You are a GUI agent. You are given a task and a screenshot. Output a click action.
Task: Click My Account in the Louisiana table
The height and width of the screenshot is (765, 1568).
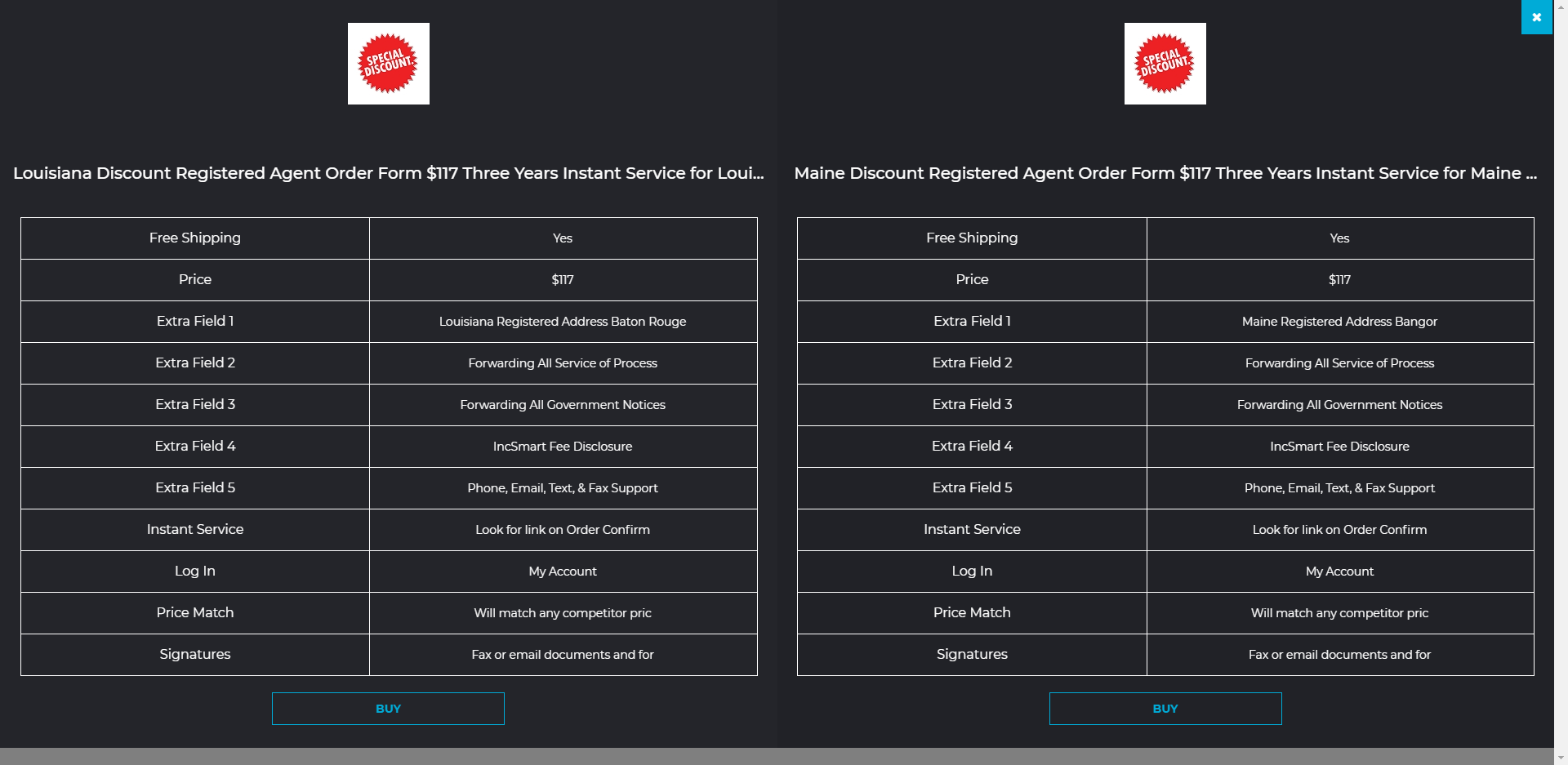pos(562,572)
